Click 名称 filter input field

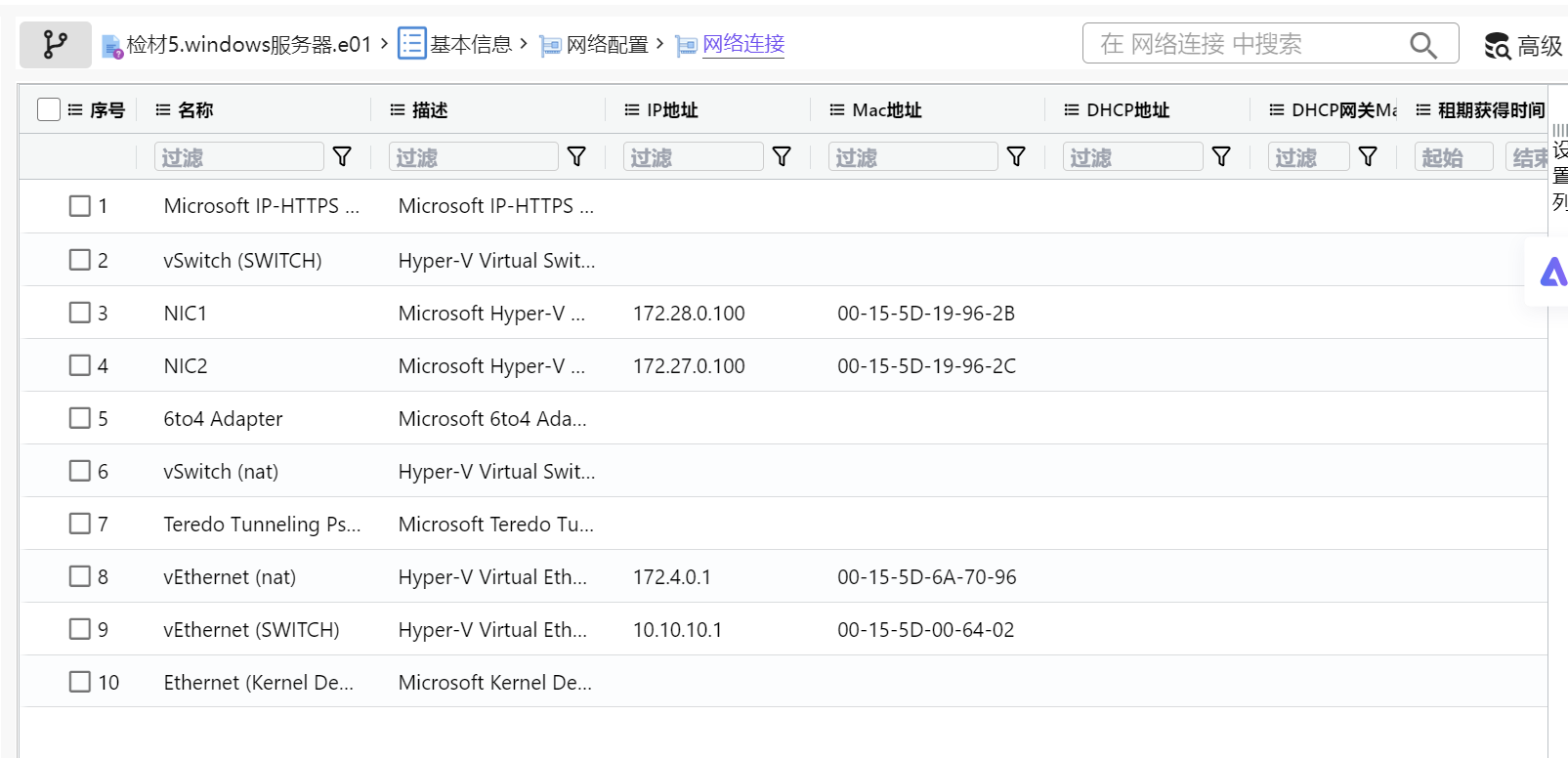click(x=239, y=156)
